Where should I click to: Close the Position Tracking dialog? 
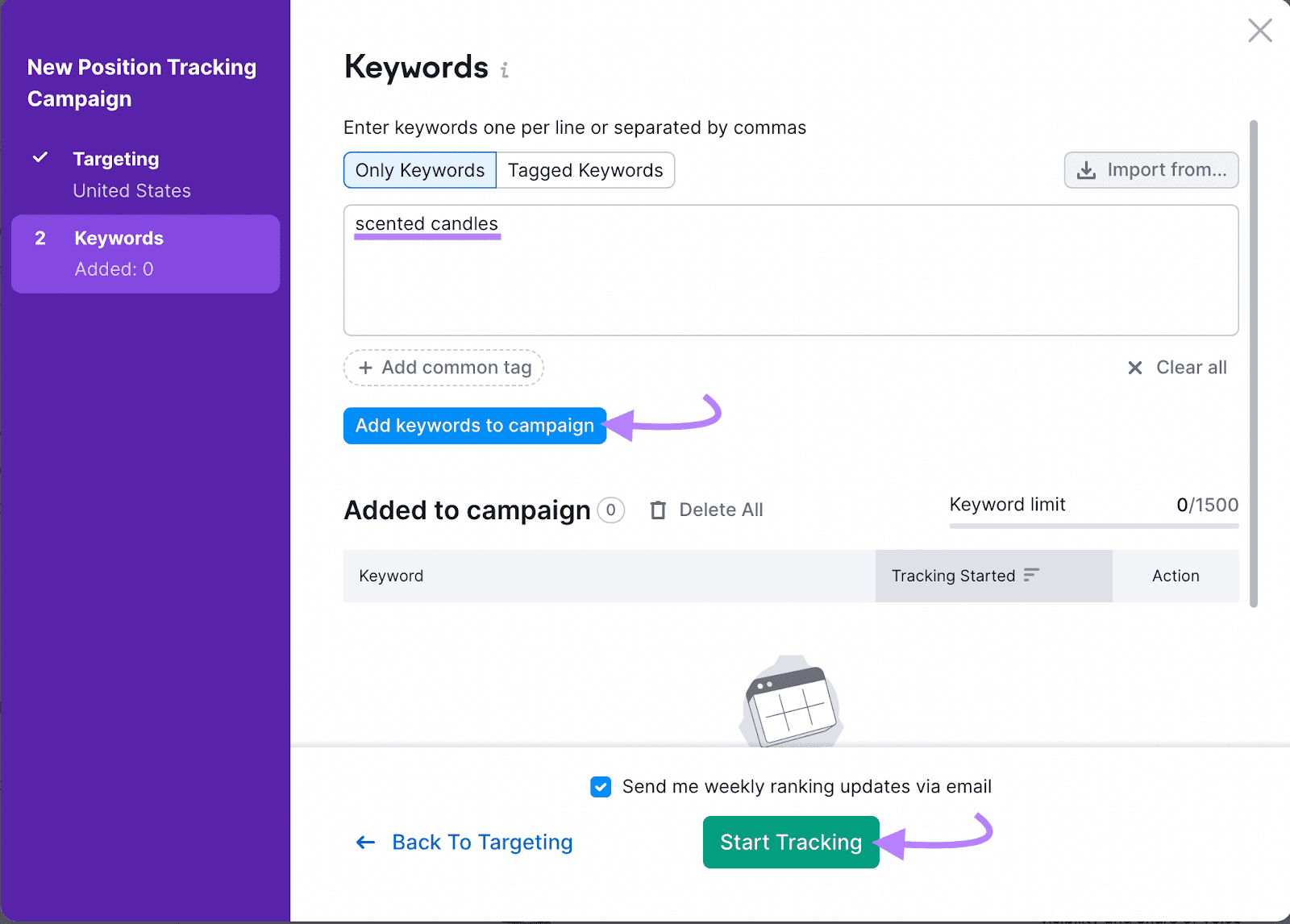tap(1259, 31)
